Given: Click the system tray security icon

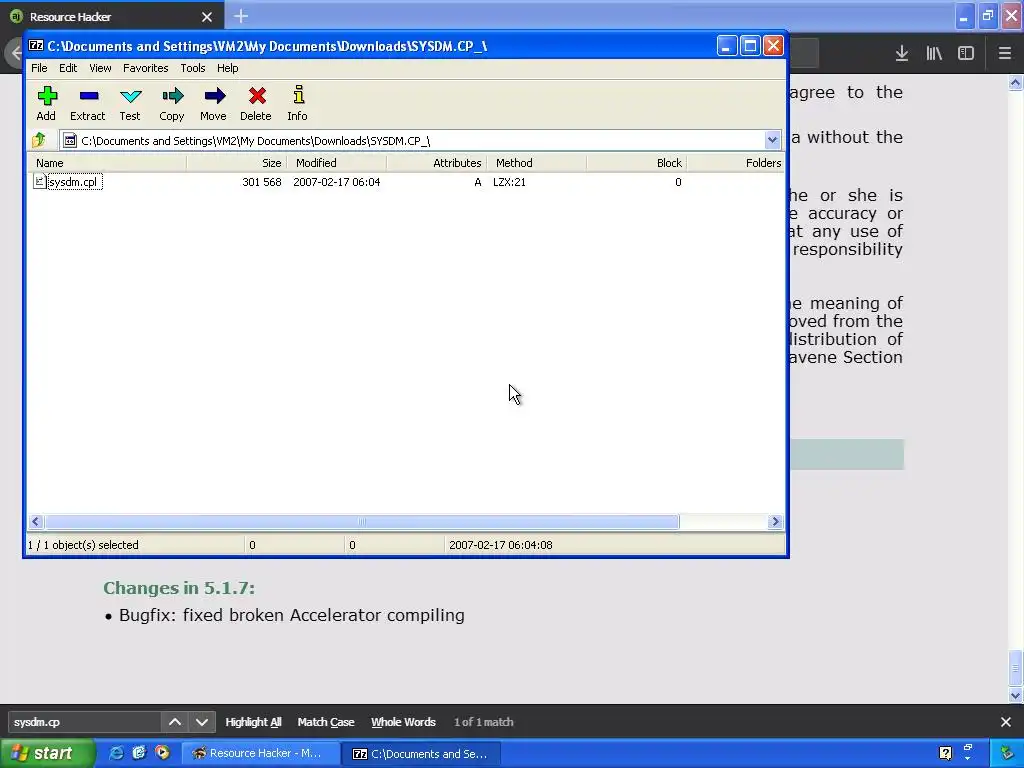Looking at the screenshot, I should [1008, 754].
